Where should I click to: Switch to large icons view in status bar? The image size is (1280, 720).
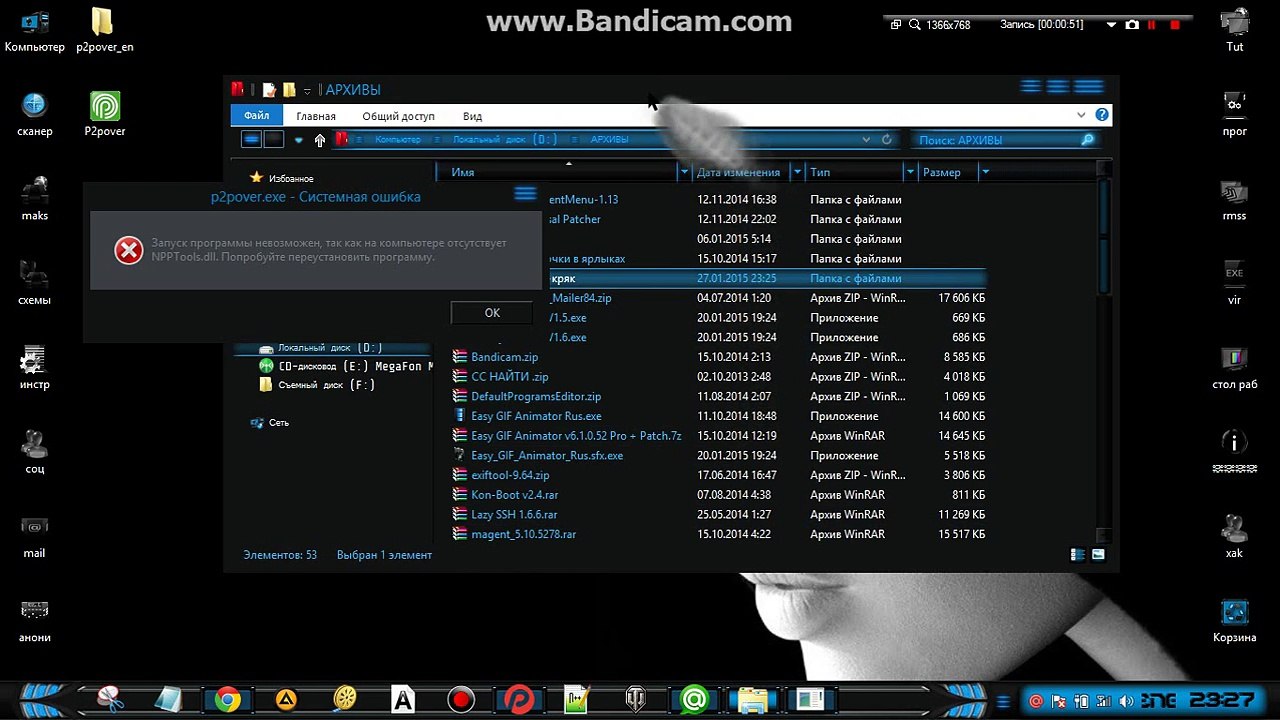1098,554
